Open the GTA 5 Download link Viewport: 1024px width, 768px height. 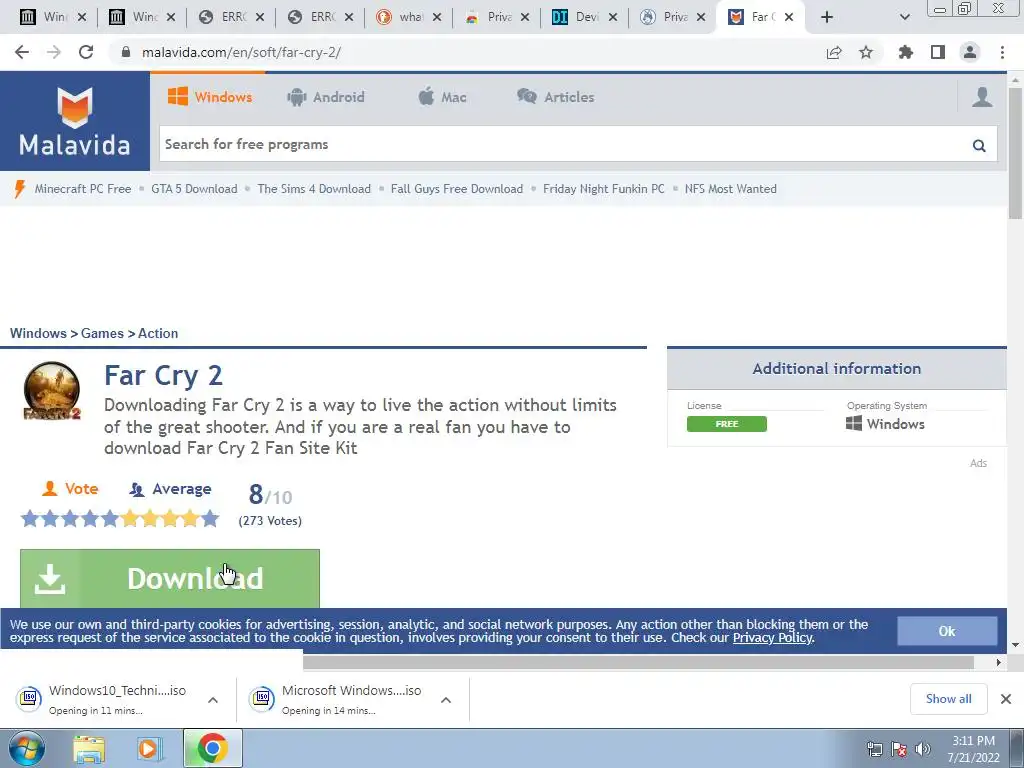194,189
